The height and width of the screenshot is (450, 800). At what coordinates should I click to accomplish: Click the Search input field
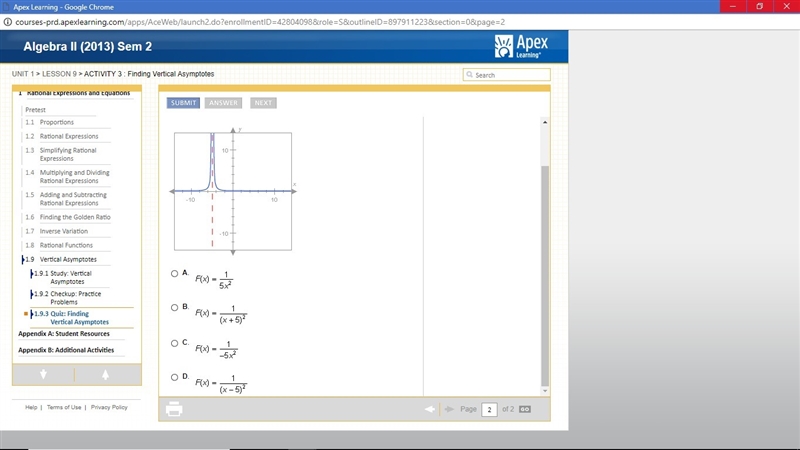tap(507, 74)
